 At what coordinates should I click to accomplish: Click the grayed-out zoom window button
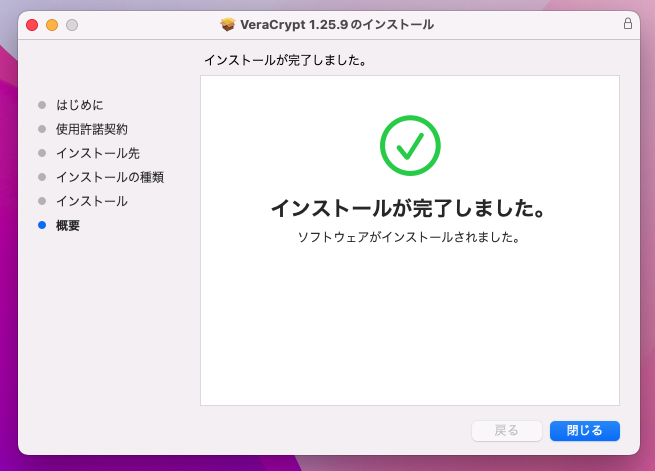[x=72, y=24]
